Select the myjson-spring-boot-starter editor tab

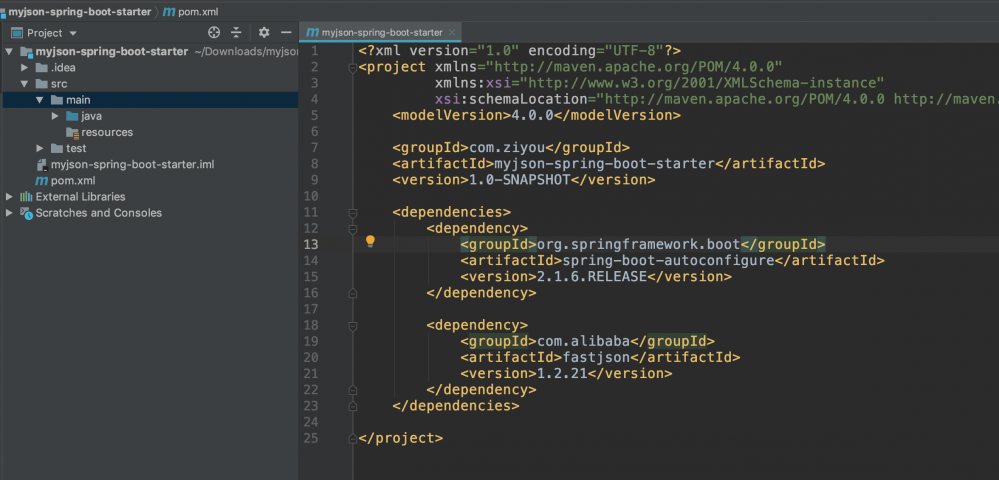[x=382, y=33]
